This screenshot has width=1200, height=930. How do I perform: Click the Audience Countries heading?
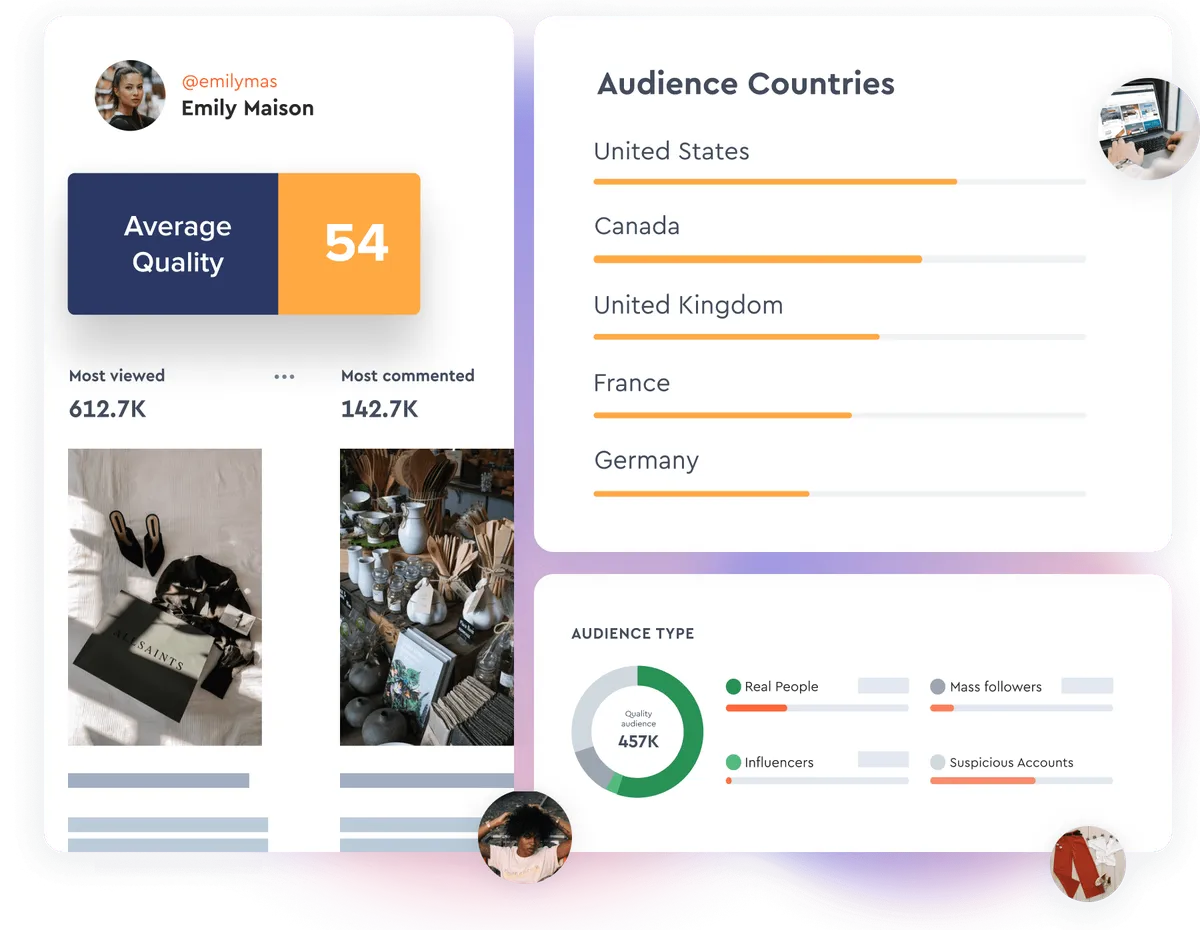746,84
